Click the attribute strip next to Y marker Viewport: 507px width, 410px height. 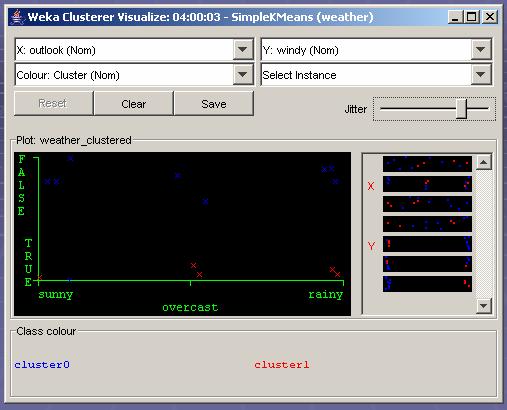[427, 244]
